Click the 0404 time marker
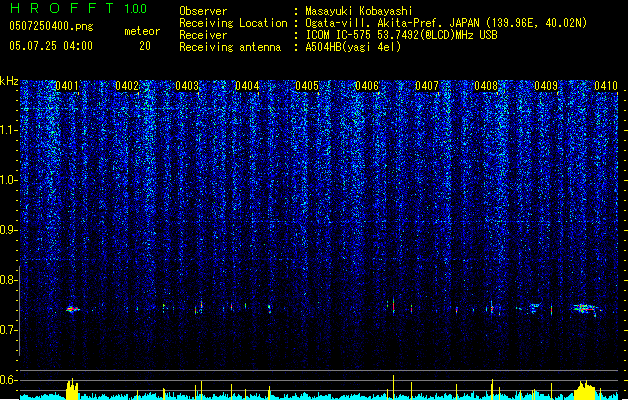The image size is (629, 400). coord(247,86)
